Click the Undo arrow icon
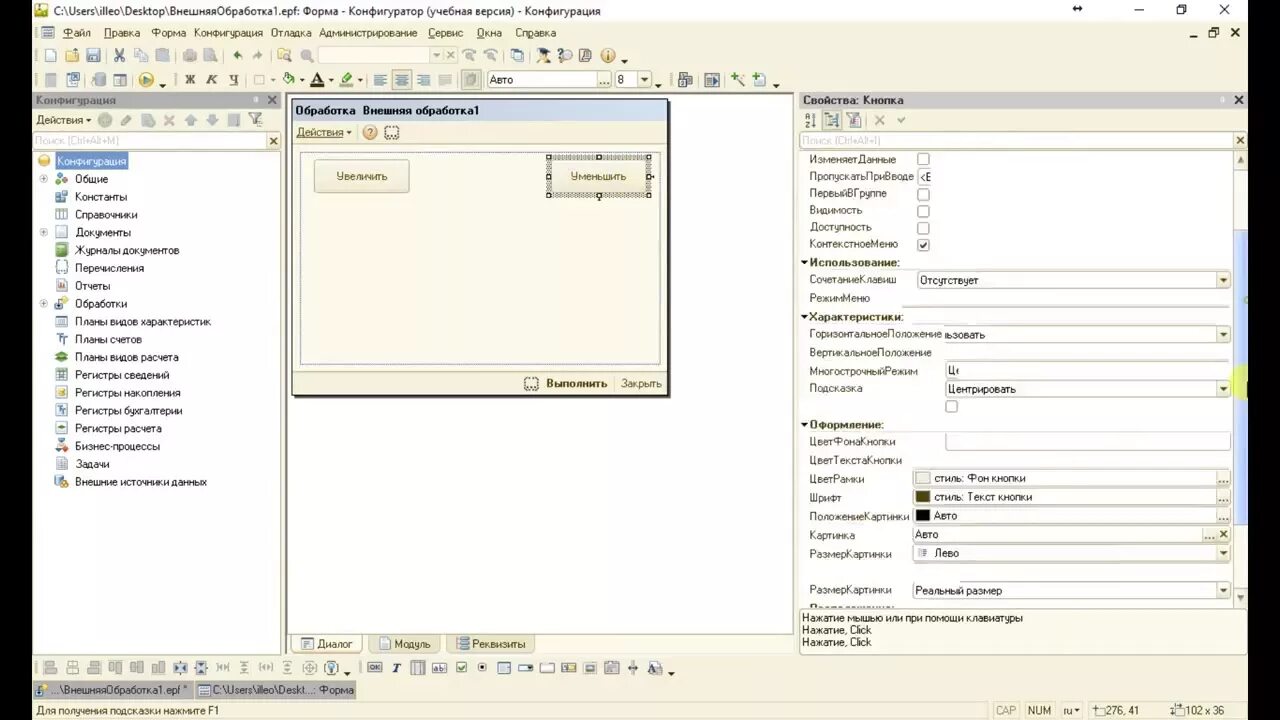This screenshot has width=1280, height=720. tap(237, 56)
